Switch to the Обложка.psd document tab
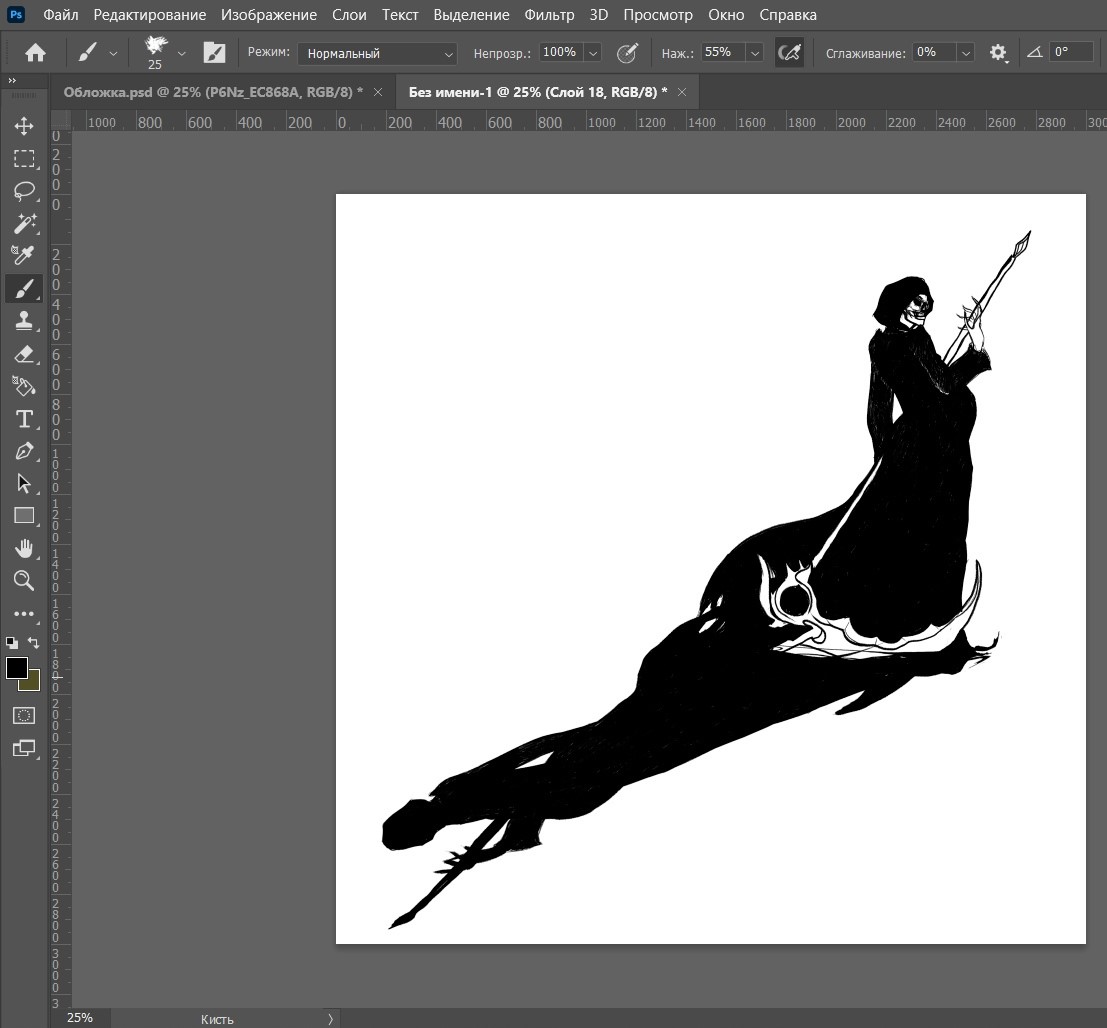Screen dimensions: 1107x1028 tap(212, 92)
